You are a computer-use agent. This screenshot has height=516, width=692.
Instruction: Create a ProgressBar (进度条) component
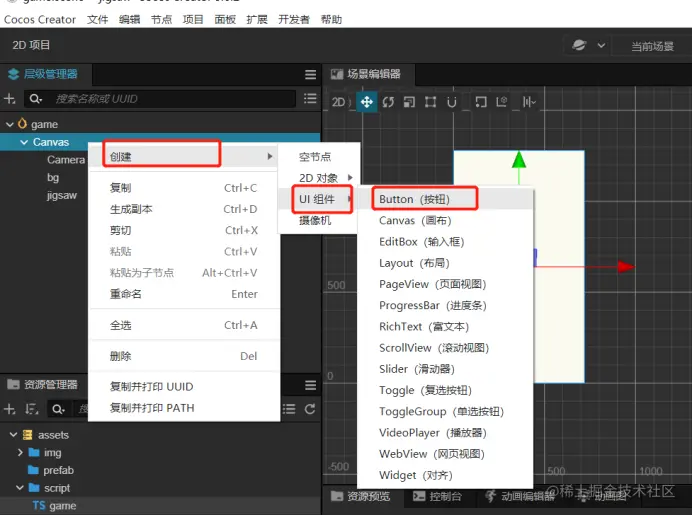445,305
